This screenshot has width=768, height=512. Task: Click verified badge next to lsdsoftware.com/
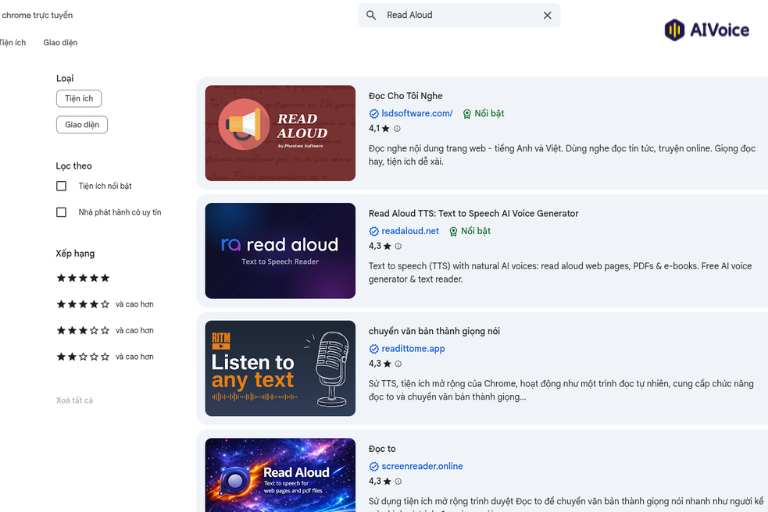point(374,114)
